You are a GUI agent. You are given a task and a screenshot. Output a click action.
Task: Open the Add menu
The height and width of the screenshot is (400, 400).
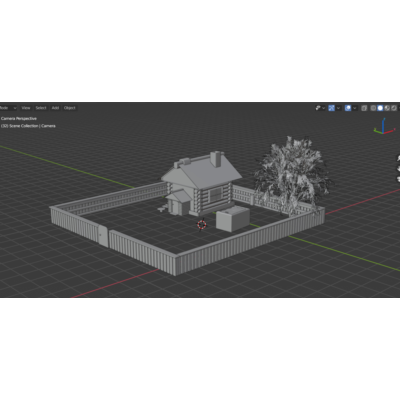pos(55,108)
